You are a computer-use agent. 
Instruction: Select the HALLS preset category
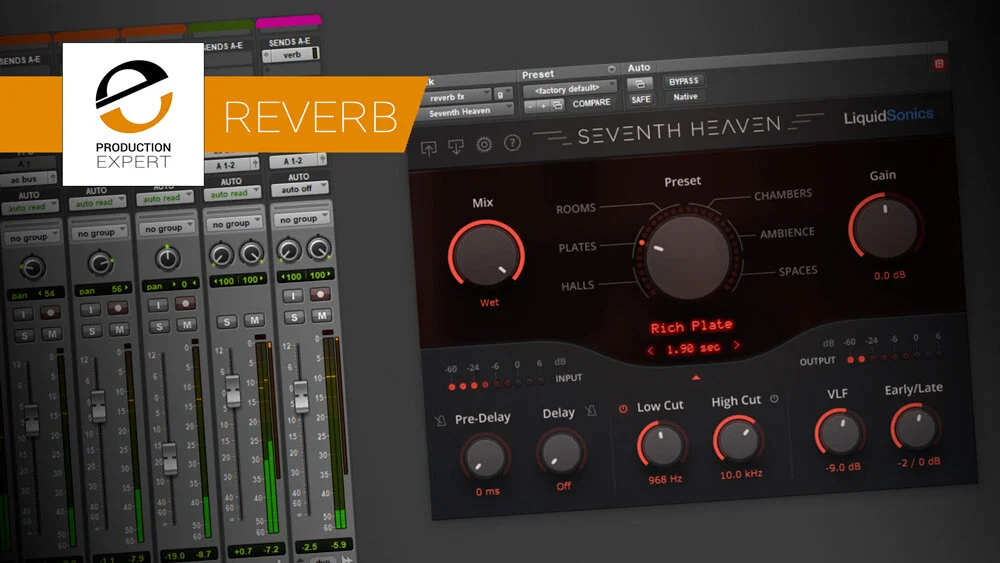tap(577, 286)
